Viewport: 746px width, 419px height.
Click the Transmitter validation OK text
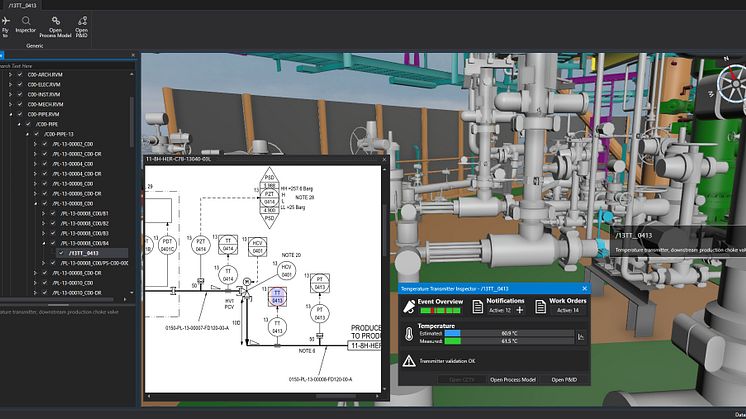(447, 361)
